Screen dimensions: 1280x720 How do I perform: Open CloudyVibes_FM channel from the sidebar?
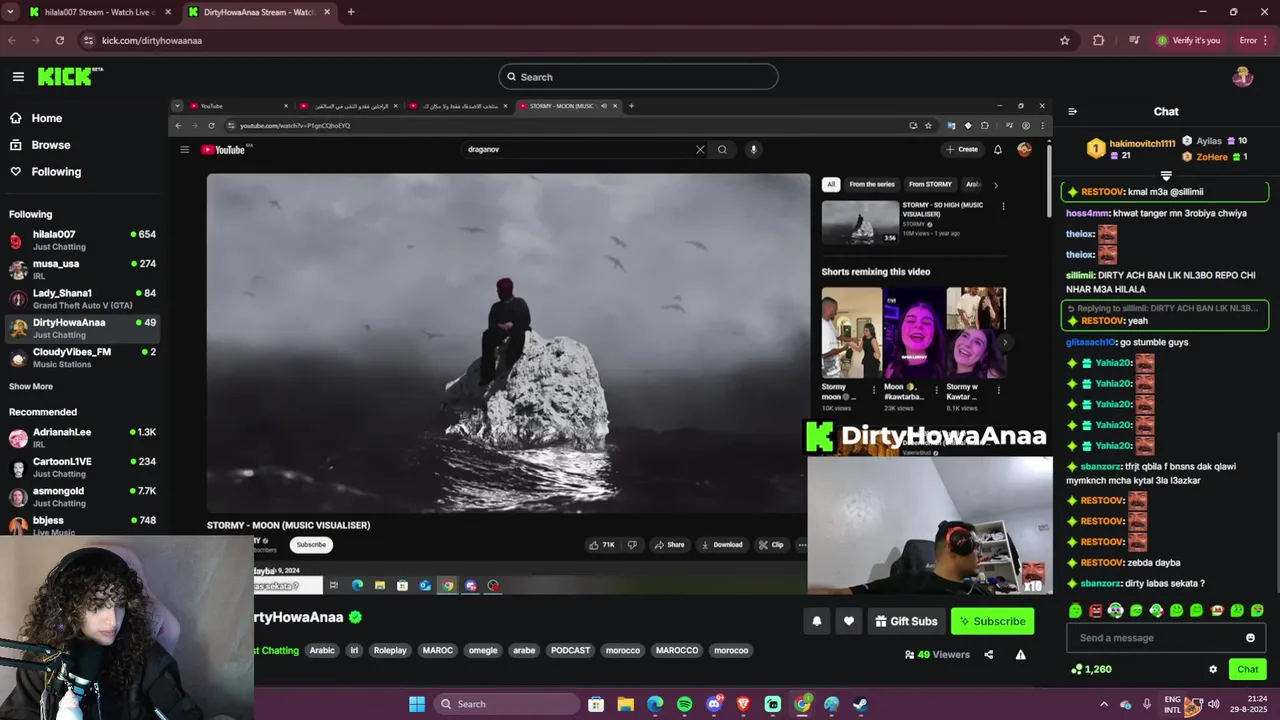[x=82, y=358]
